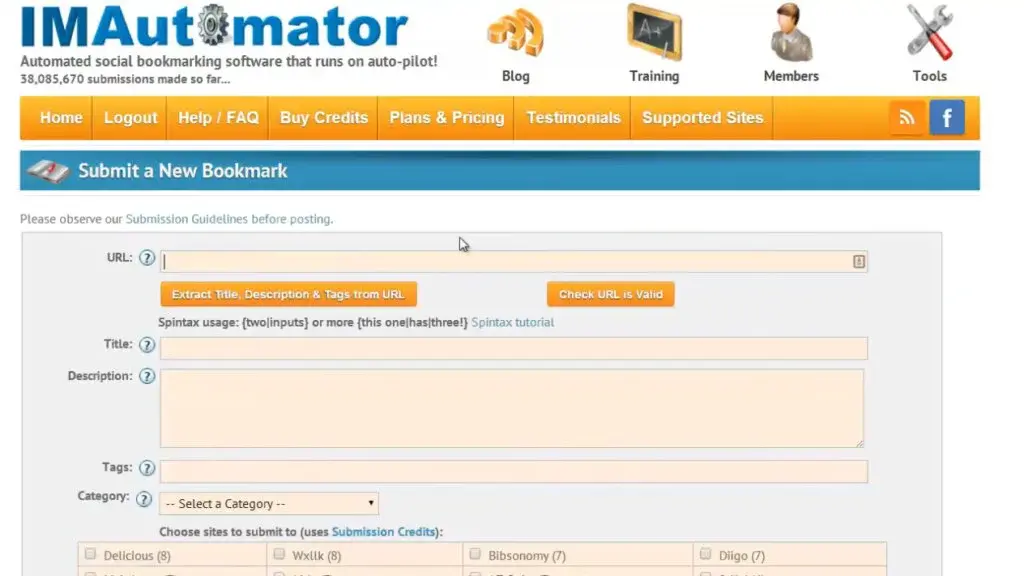The width and height of the screenshot is (1024, 576).
Task: Click the Members text link
Action: 791,76
